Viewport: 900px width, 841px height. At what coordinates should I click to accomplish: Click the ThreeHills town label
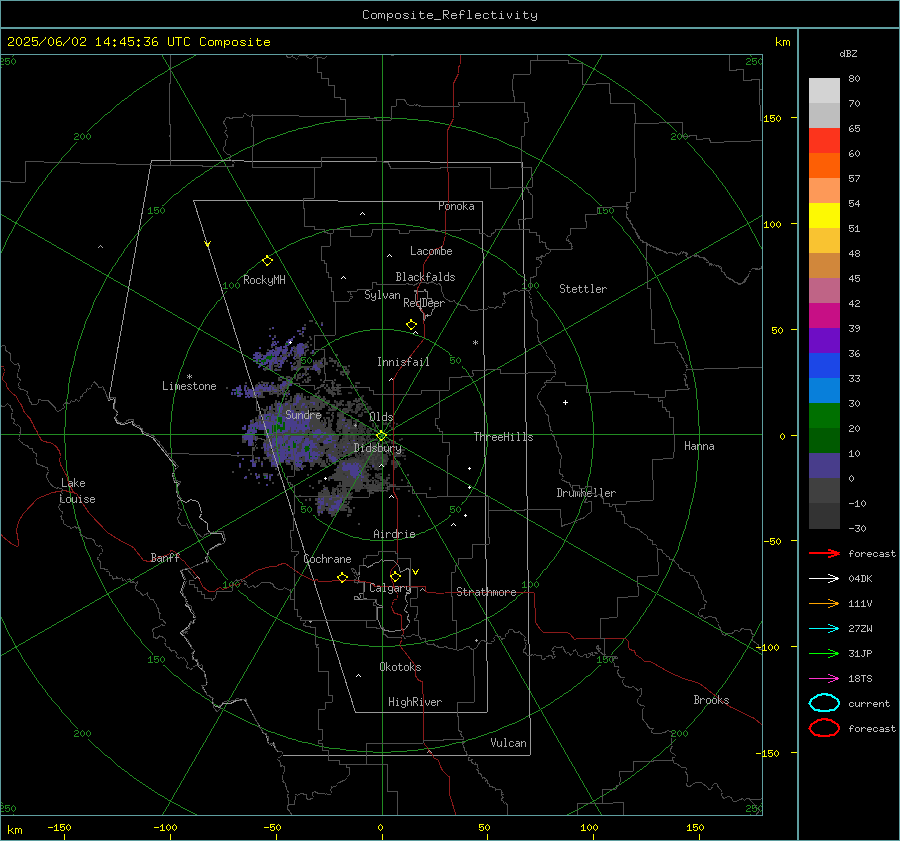(x=503, y=437)
